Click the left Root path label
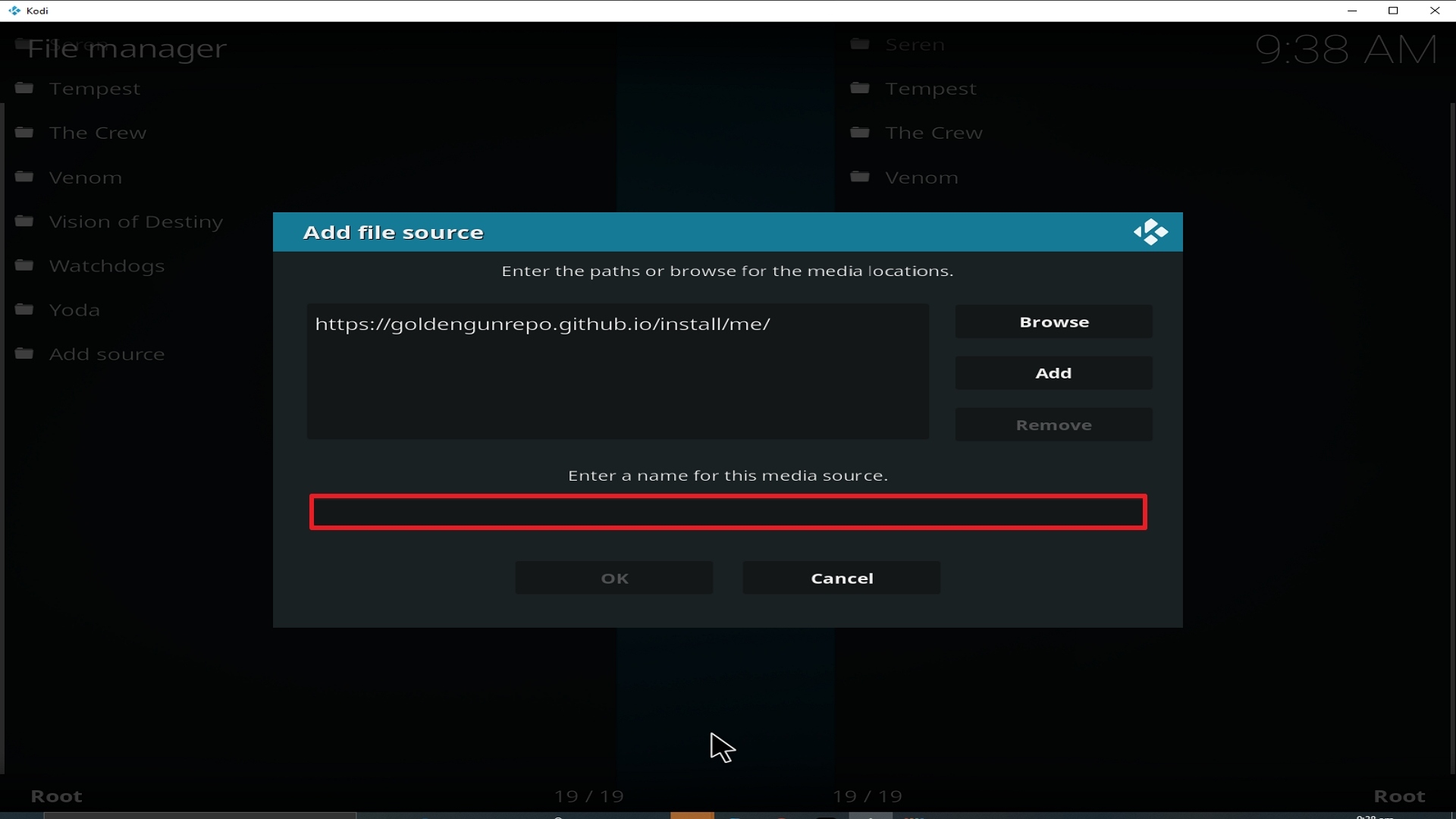The width and height of the screenshot is (1456, 819). (x=56, y=796)
